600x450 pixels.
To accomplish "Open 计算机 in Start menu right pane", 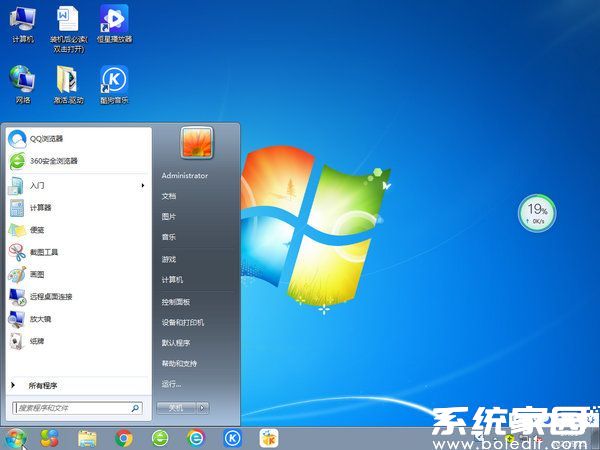I will point(172,280).
